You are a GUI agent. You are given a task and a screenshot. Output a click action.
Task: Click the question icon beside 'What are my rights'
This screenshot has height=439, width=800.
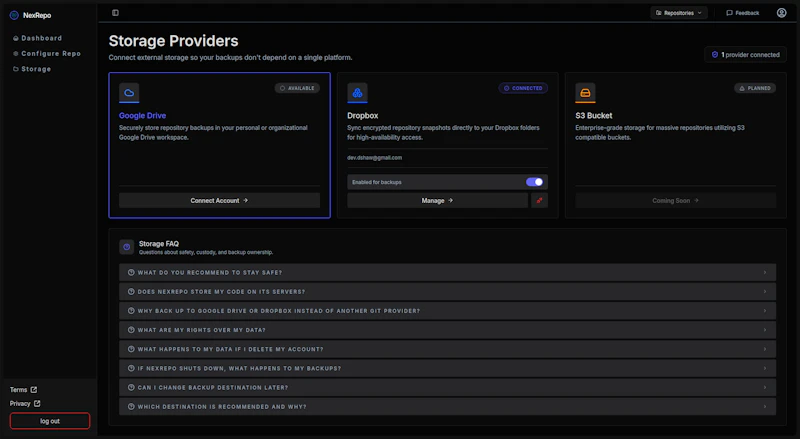(131, 330)
